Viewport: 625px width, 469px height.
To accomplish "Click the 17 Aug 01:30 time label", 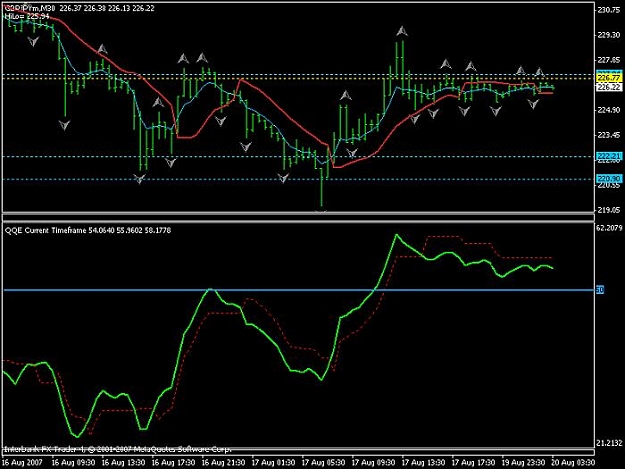I will (x=273, y=463).
